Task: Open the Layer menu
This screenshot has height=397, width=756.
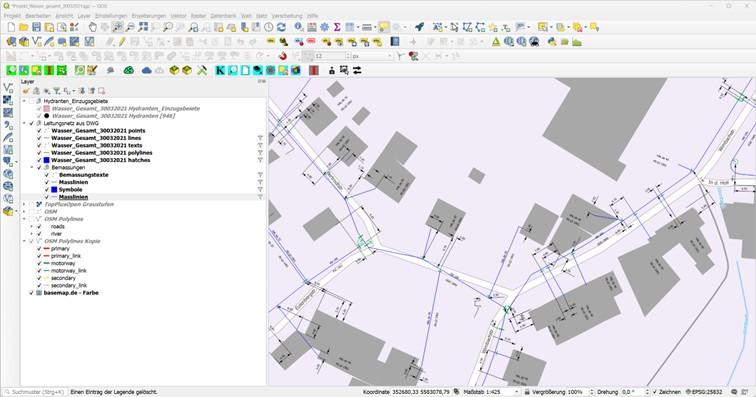Action: (84, 16)
